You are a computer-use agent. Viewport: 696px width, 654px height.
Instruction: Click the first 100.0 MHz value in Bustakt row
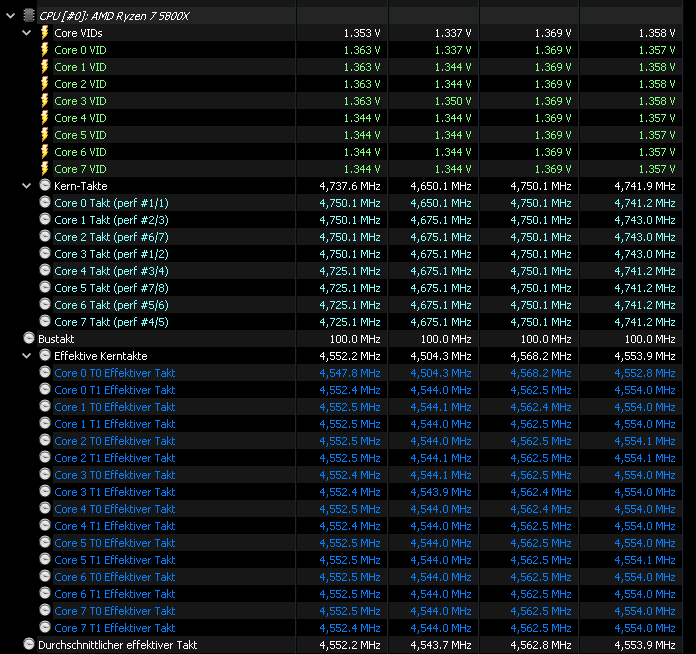pyautogui.click(x=355, y=339)
